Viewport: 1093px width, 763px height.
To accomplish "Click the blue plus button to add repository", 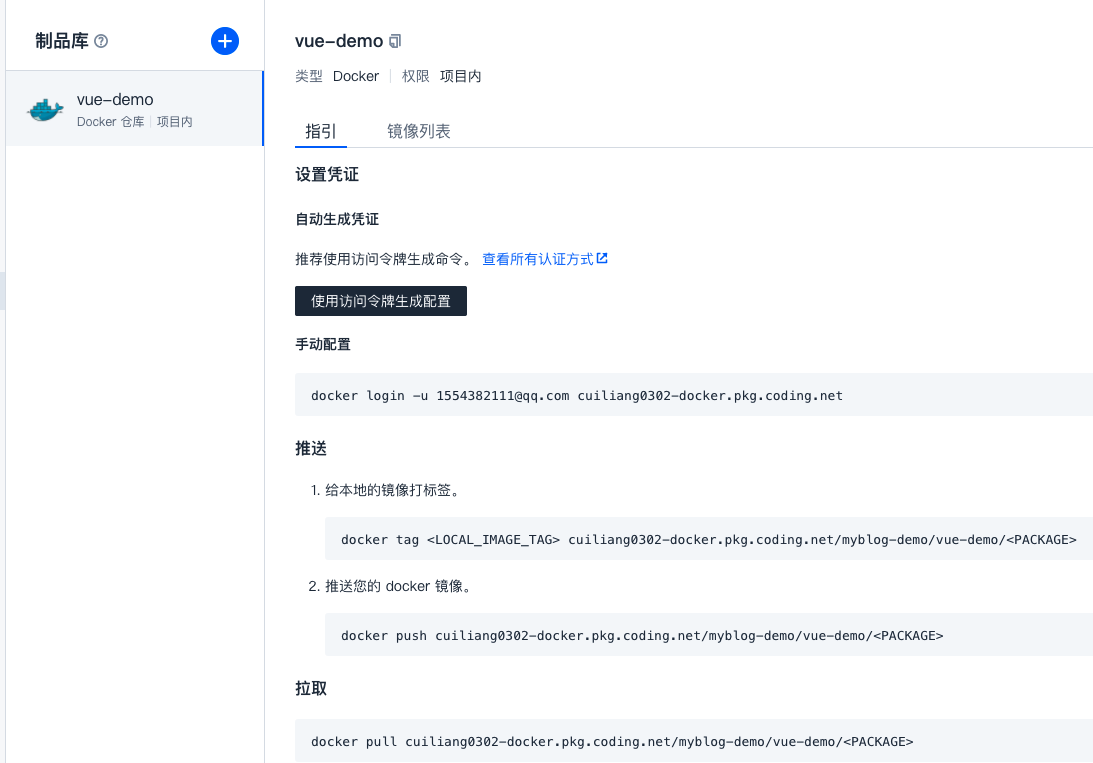I will (x=224, y=41).
